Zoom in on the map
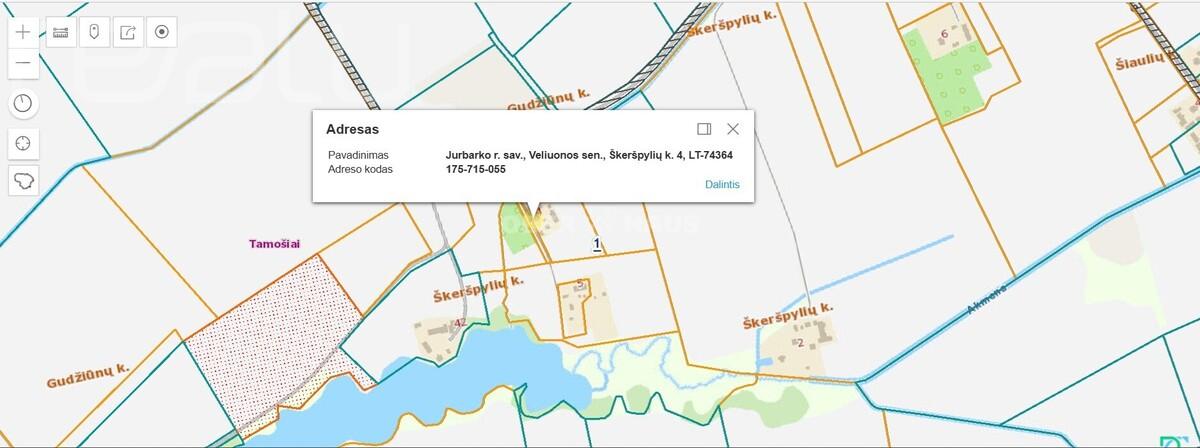 [x=23, y=32]
